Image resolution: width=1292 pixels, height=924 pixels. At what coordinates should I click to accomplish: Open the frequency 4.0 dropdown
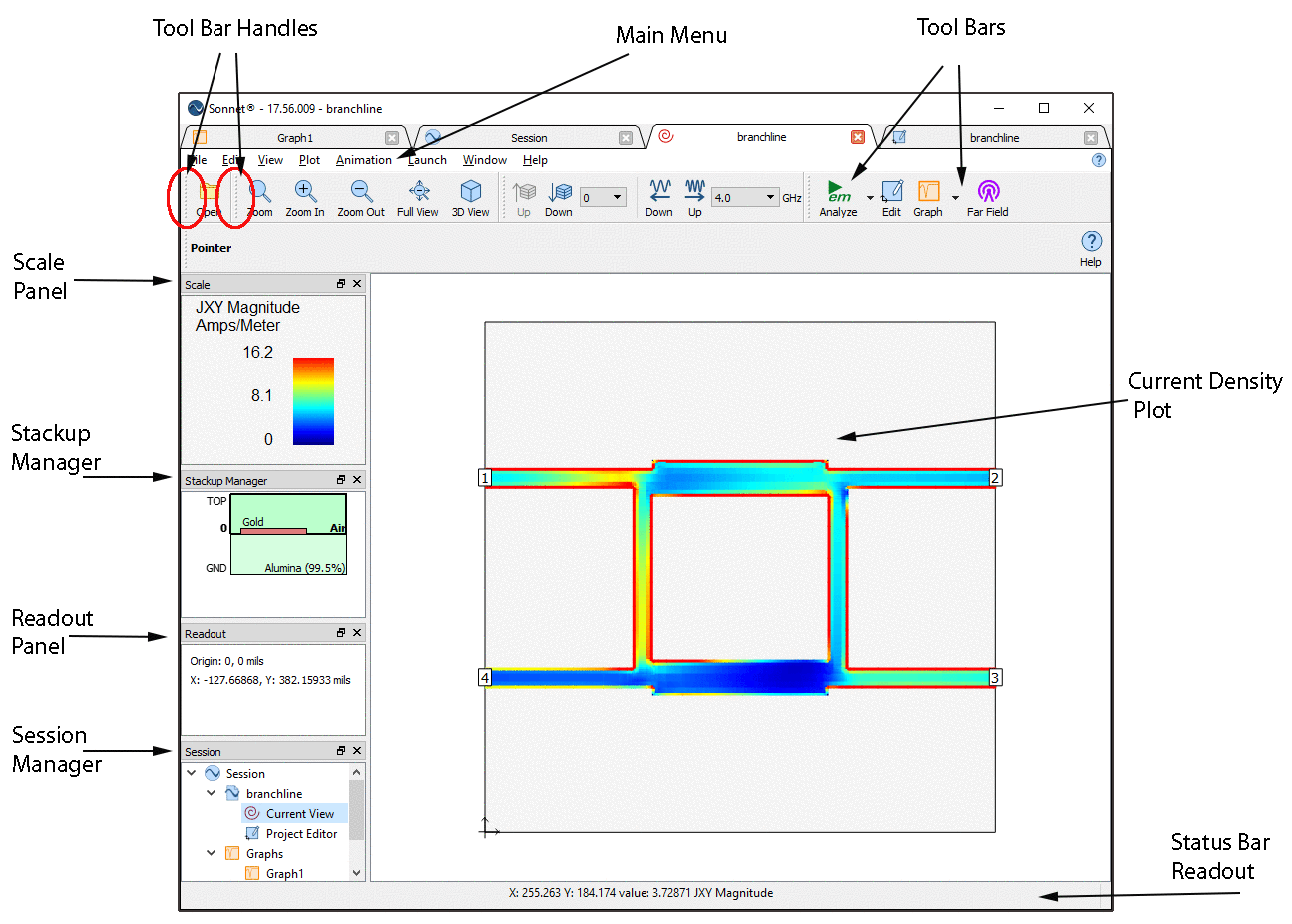tap(770, 198)
